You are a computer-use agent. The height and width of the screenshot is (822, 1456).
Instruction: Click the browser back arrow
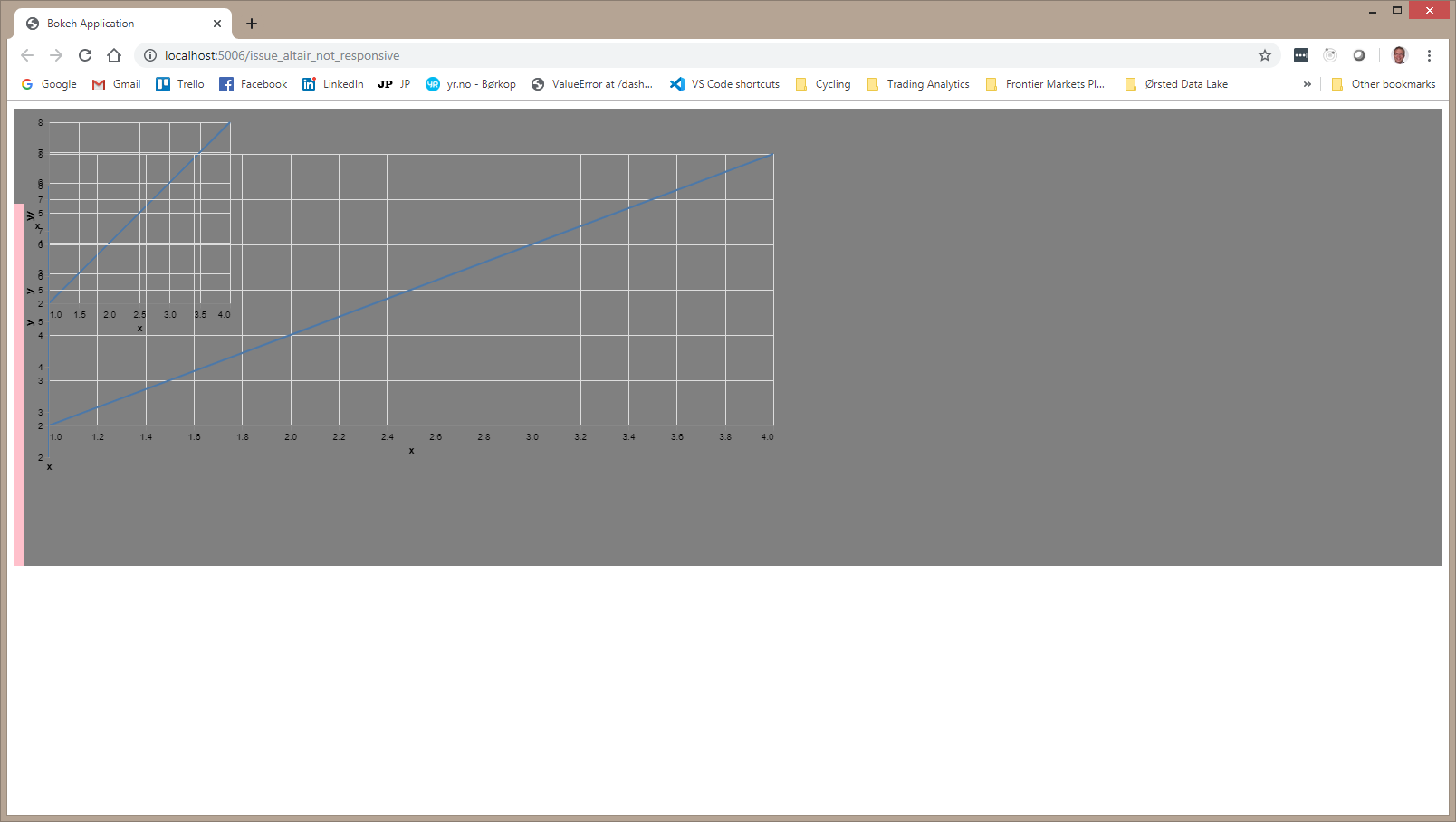(27, 55)
